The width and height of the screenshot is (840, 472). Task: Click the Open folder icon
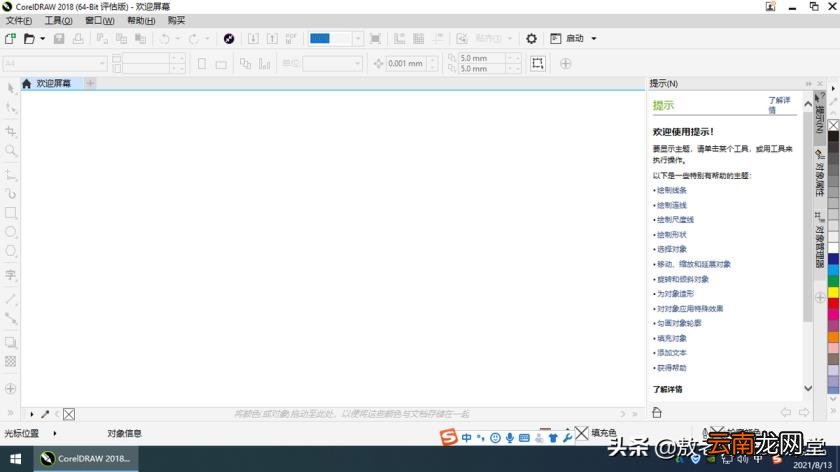coord(29,39)
